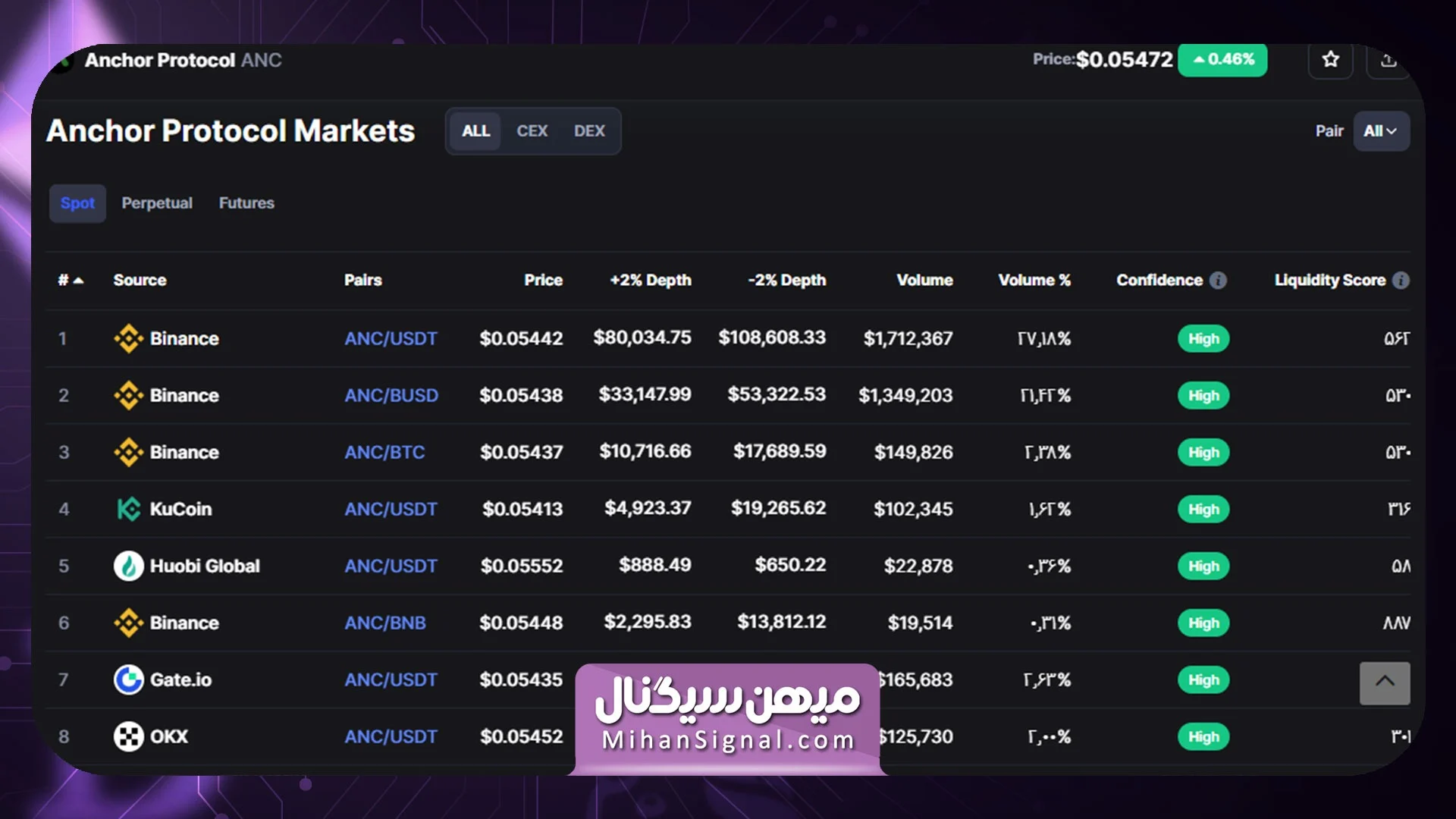Open the ANC/BTC pair link
The width and height of the screenshot is (1456, 819).
coord(384,453)
